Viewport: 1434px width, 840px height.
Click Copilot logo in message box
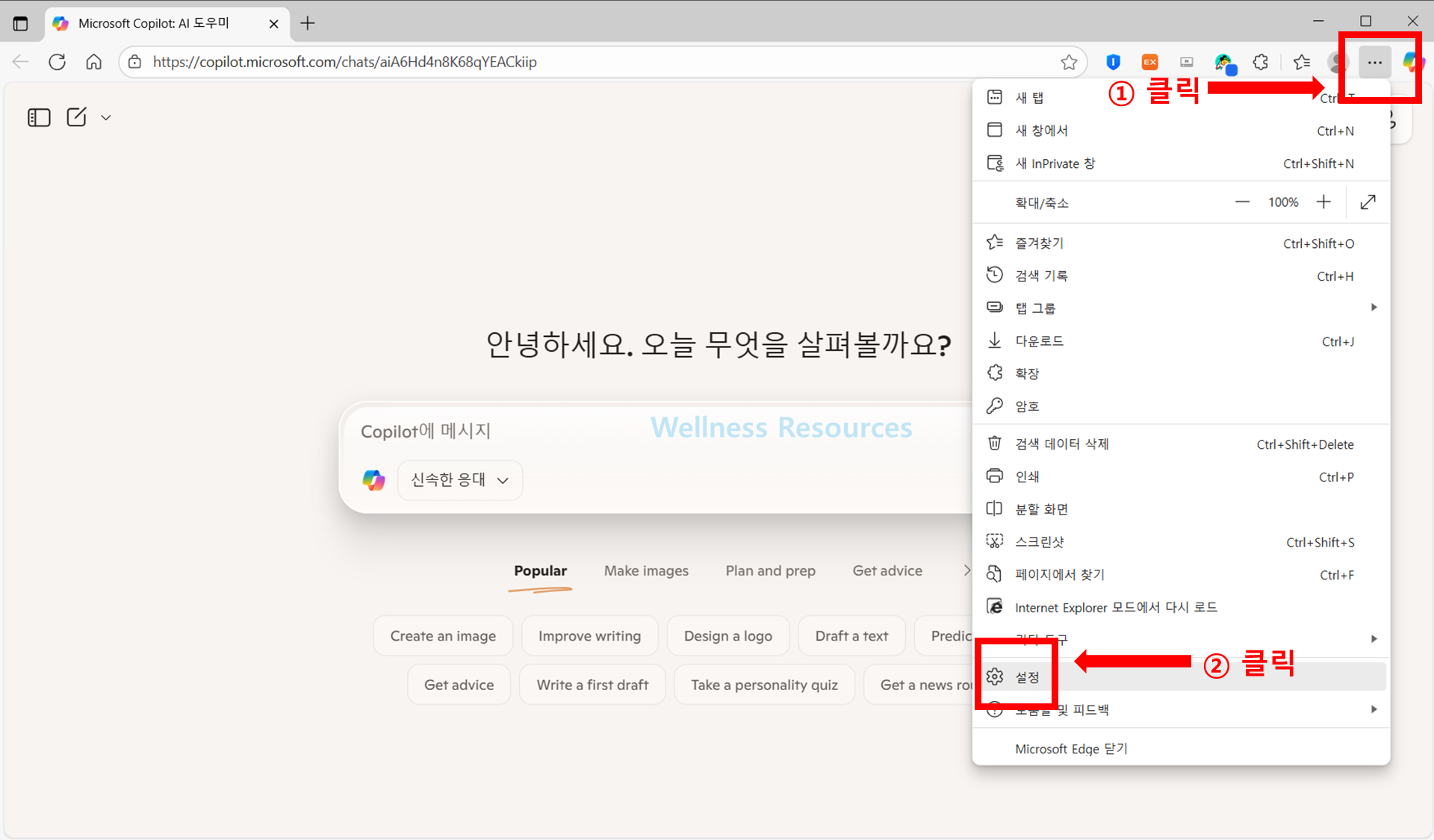click(x=373, y=479)
